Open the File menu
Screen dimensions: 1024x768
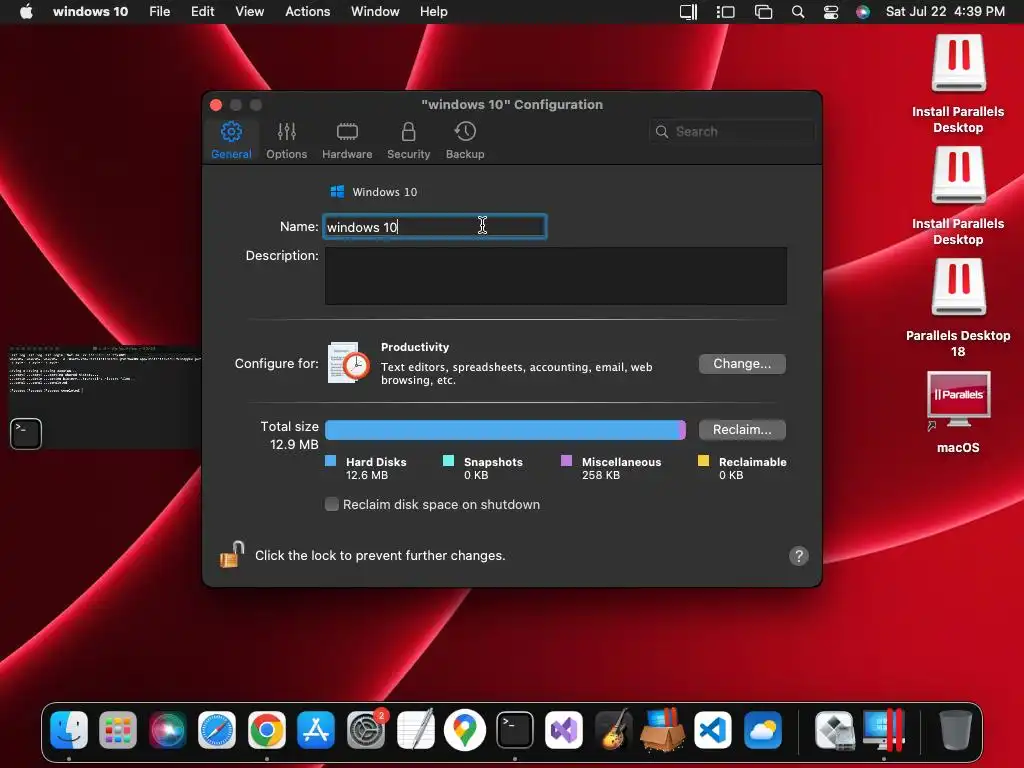coord(159,12)
